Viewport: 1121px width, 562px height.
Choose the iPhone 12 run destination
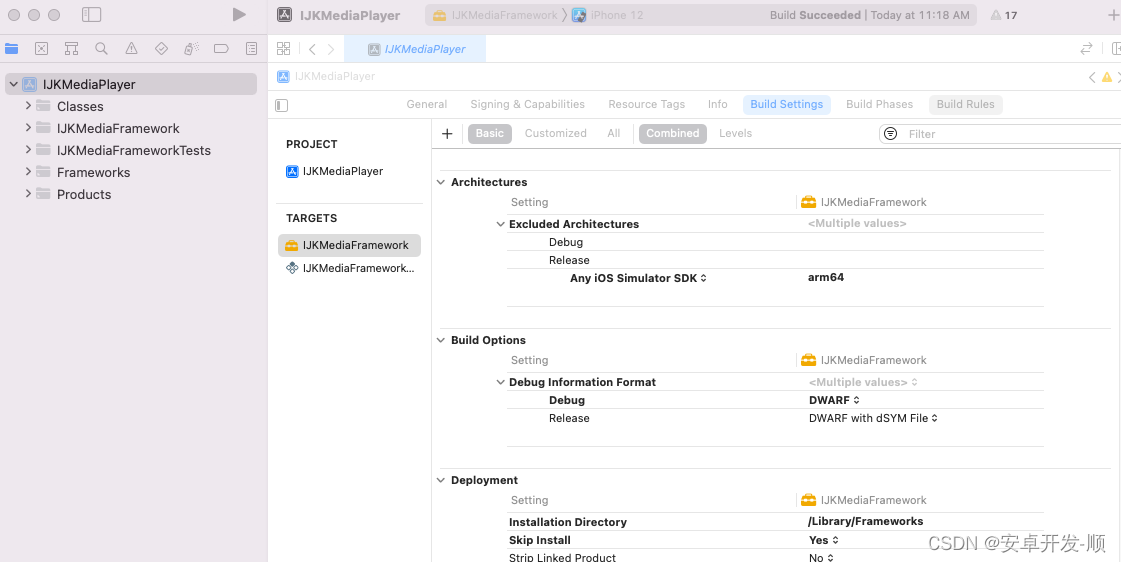click(x=608, y=15)
